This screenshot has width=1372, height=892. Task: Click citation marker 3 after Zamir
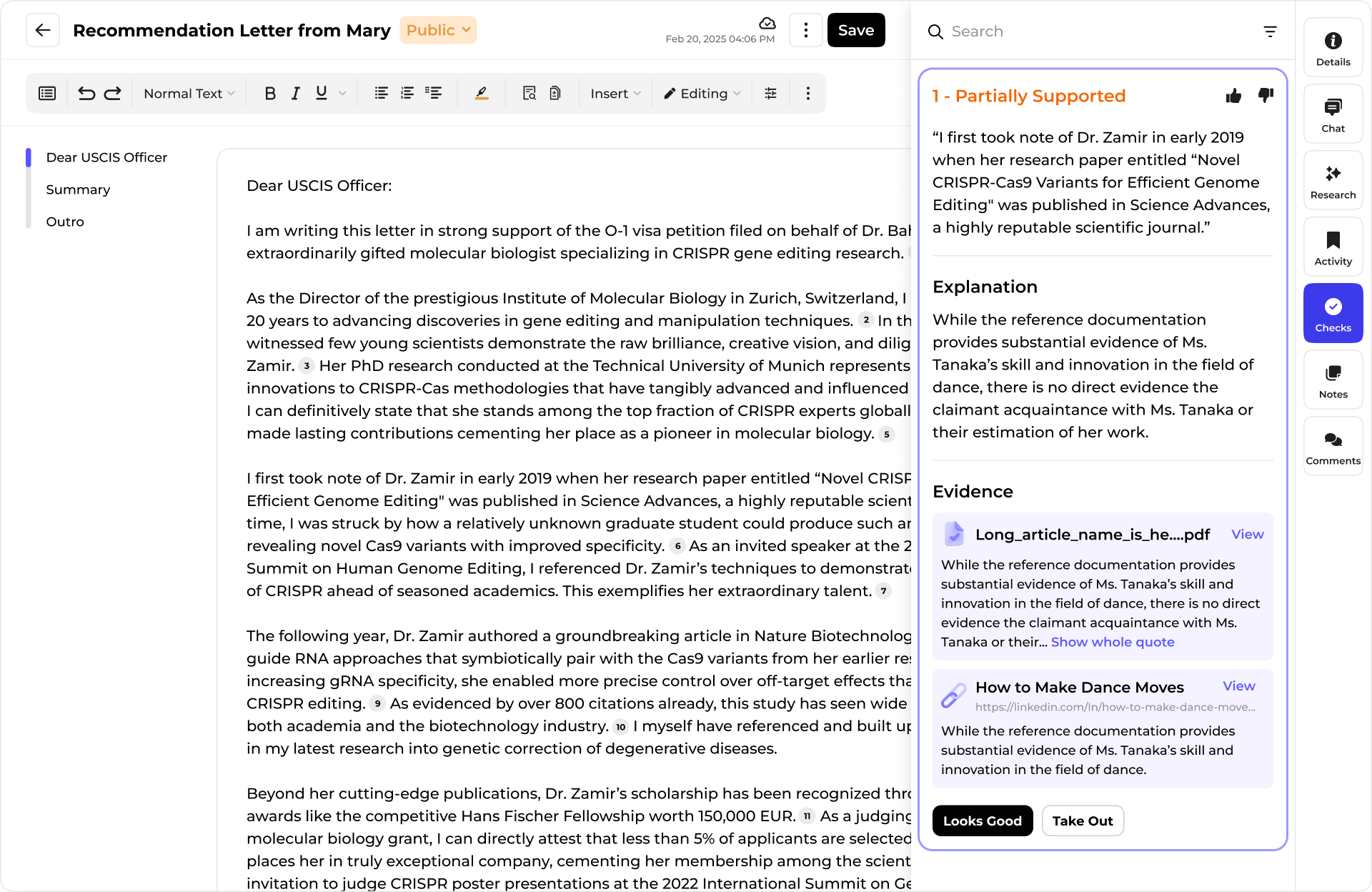click(307, 365)
